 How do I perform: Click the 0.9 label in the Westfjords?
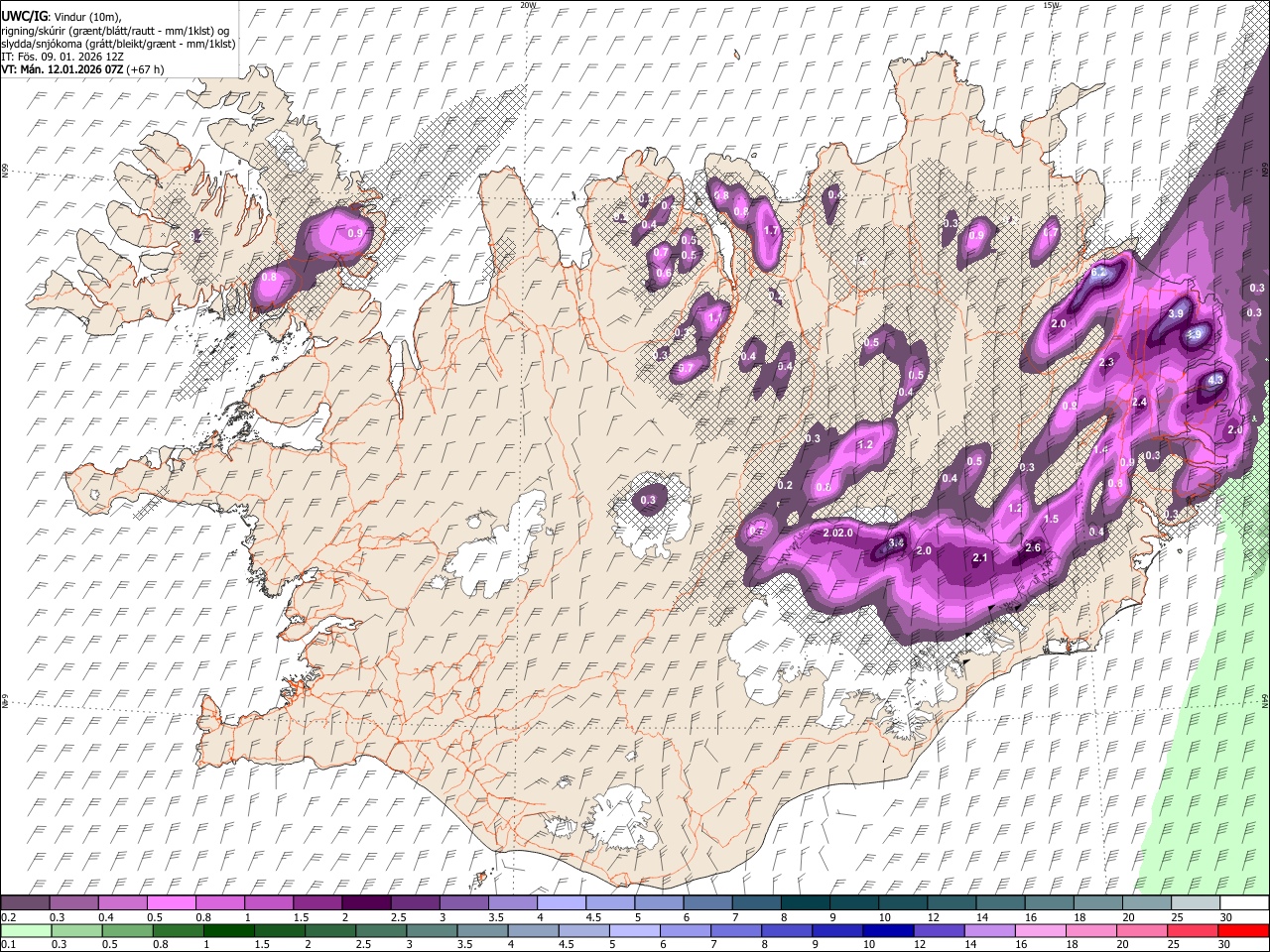pos(355,233)
